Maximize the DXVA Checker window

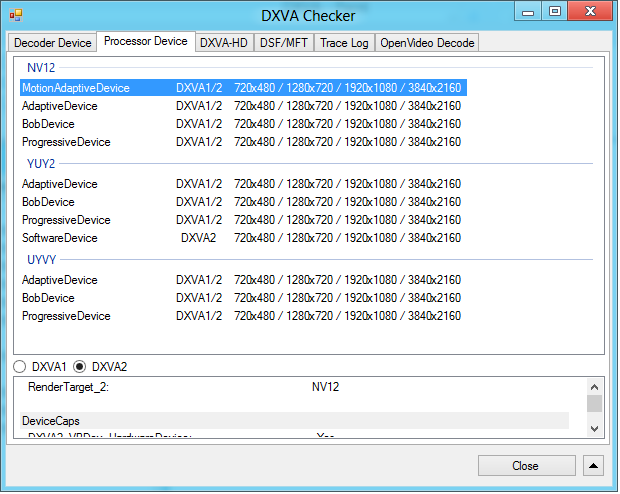coord(555,11)
